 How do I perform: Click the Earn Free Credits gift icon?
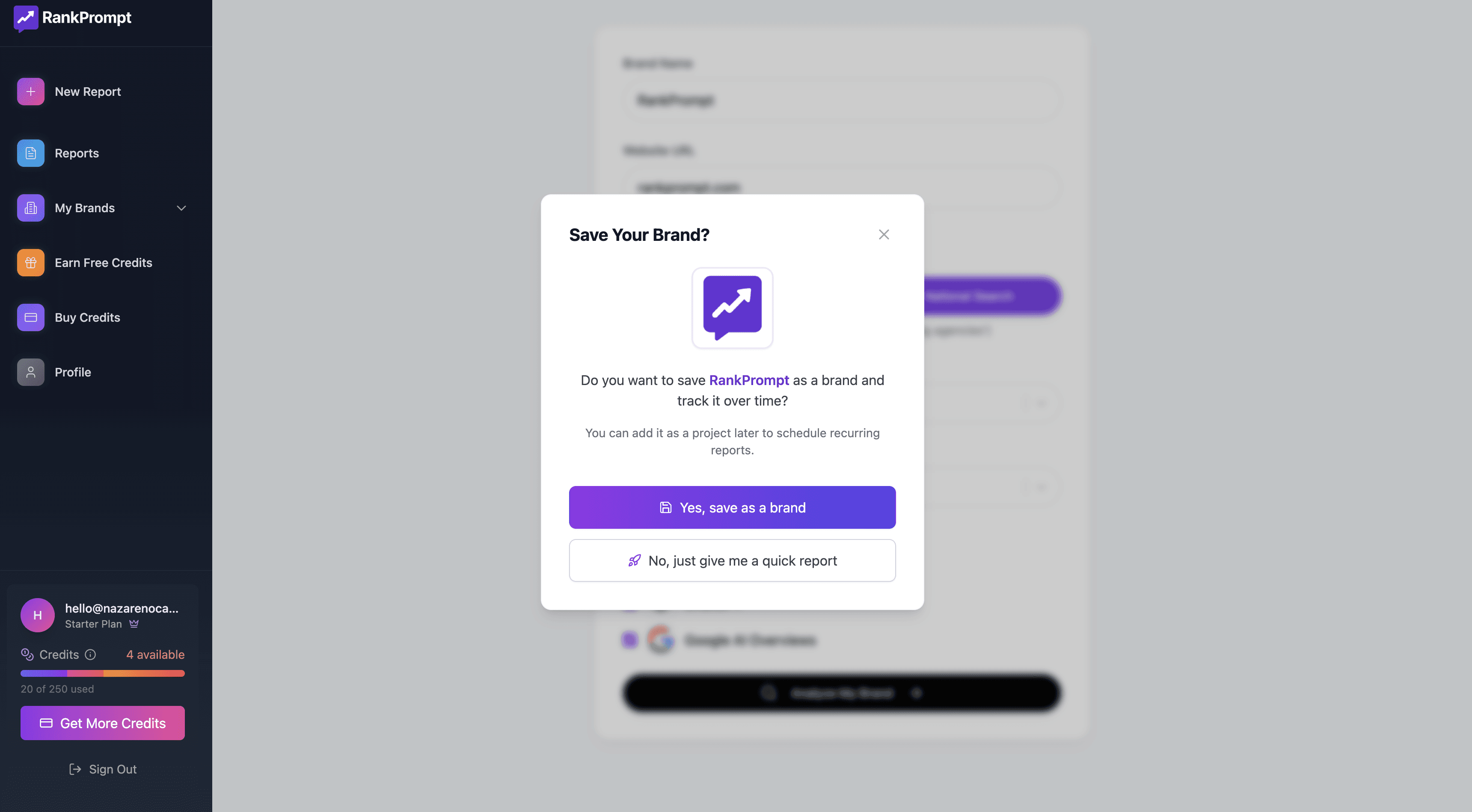pos(31,263)
